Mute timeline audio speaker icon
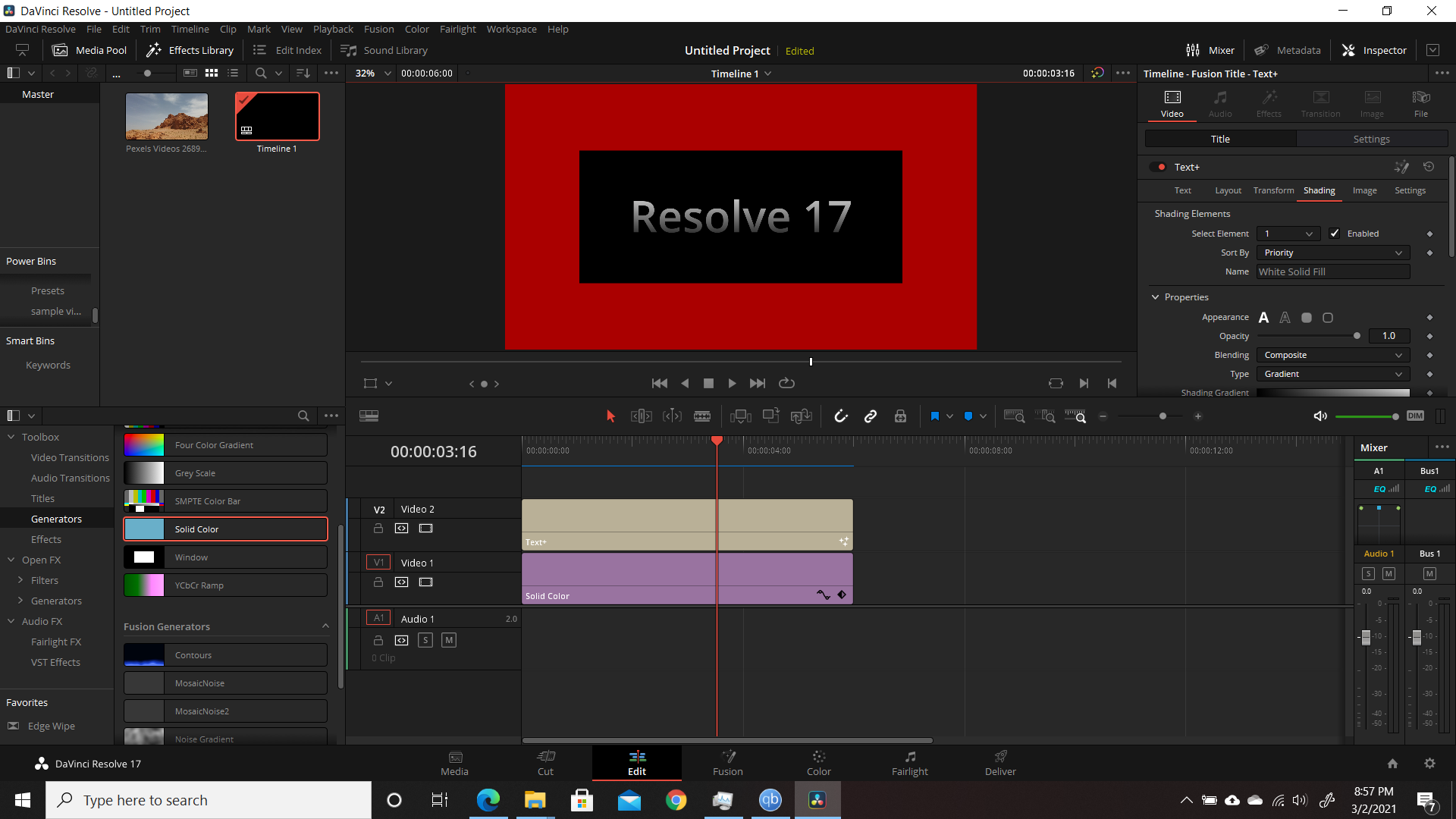This screenshot has width=1456, height=819. 1320,416
